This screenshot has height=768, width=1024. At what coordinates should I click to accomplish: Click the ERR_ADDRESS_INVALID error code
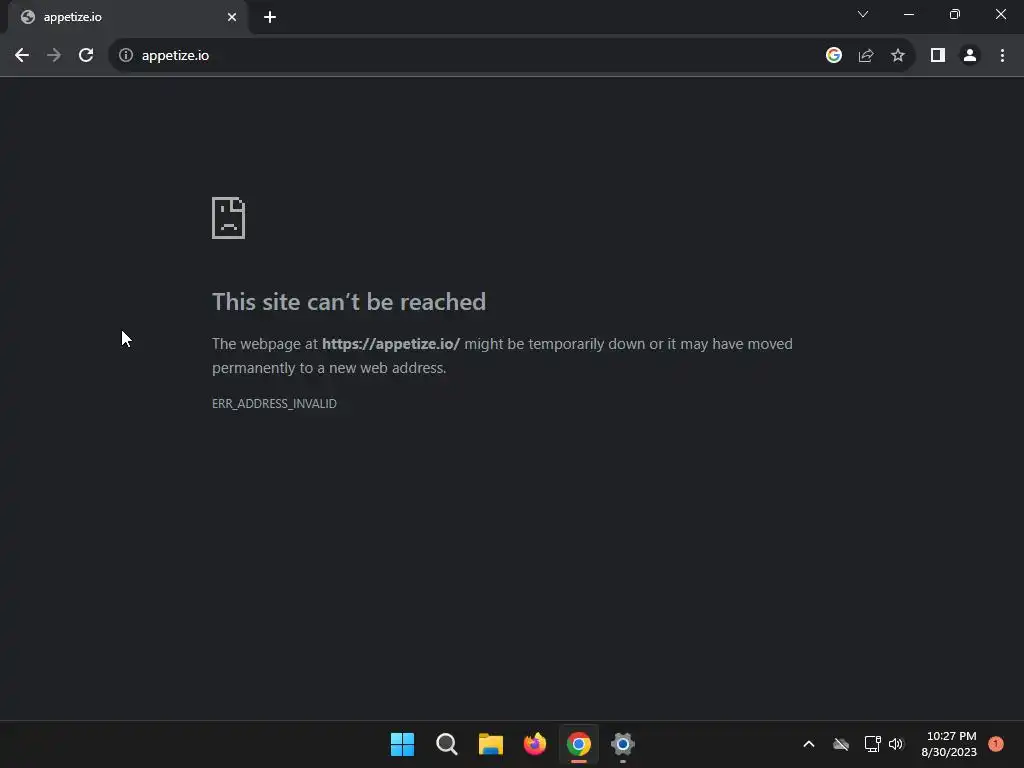click(274, 404)
